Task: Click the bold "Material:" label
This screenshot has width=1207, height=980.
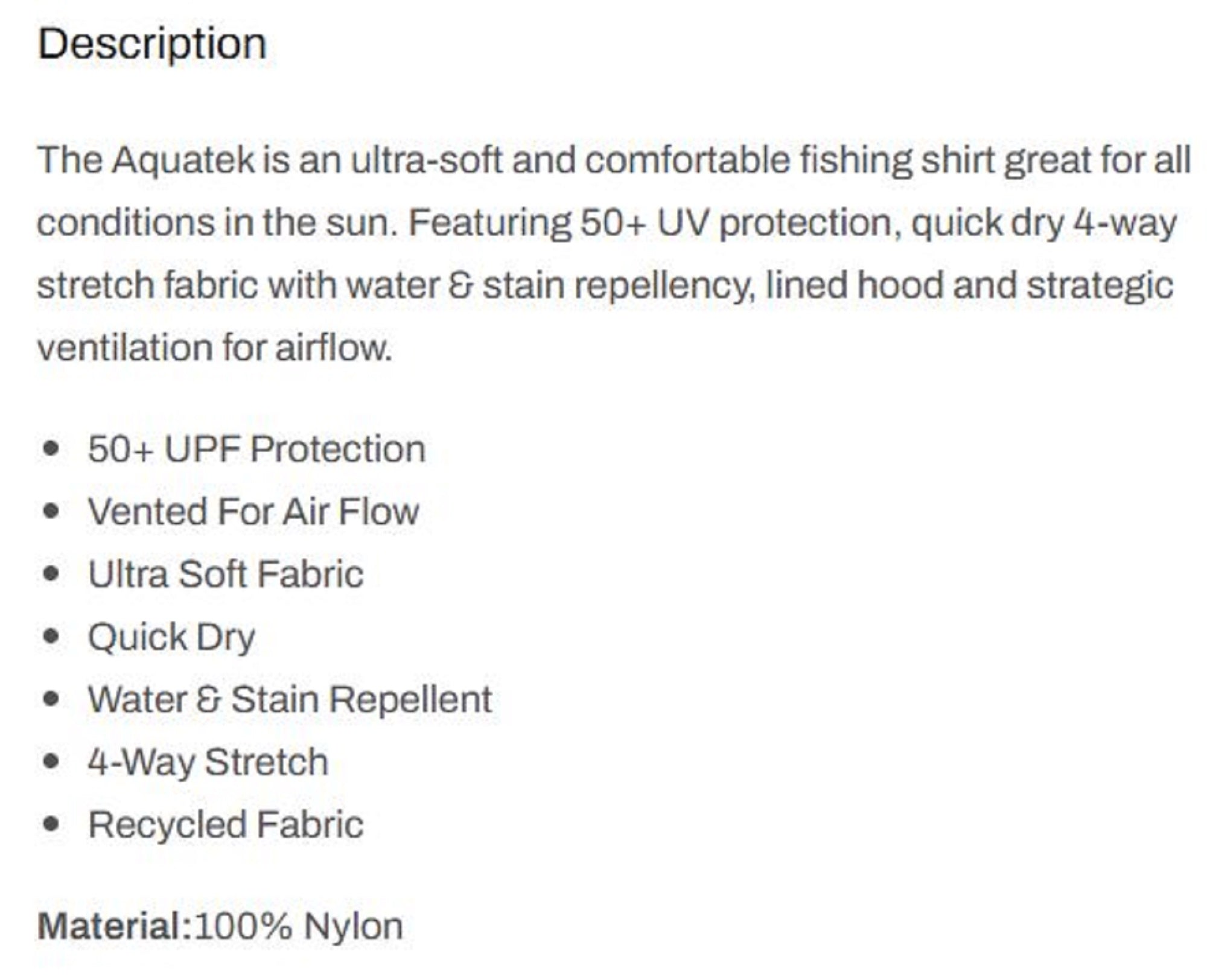Action: coord(115,926)
